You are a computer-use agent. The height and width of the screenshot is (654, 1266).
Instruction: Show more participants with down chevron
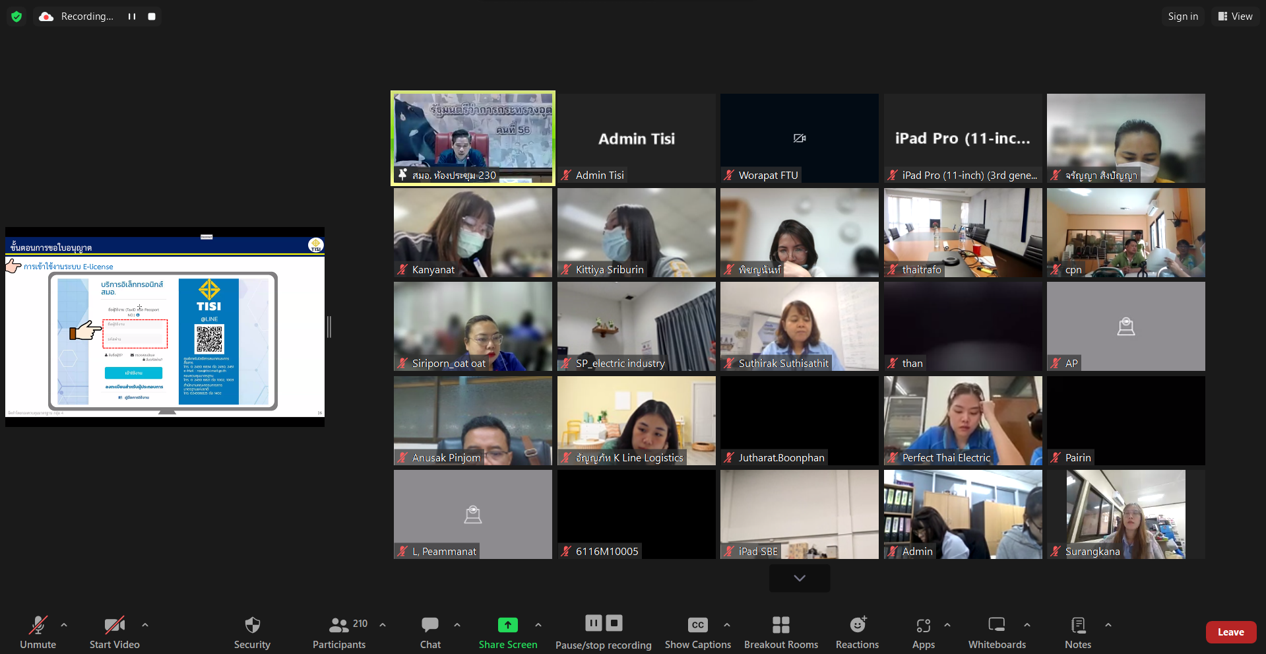[x=799, y=578]
